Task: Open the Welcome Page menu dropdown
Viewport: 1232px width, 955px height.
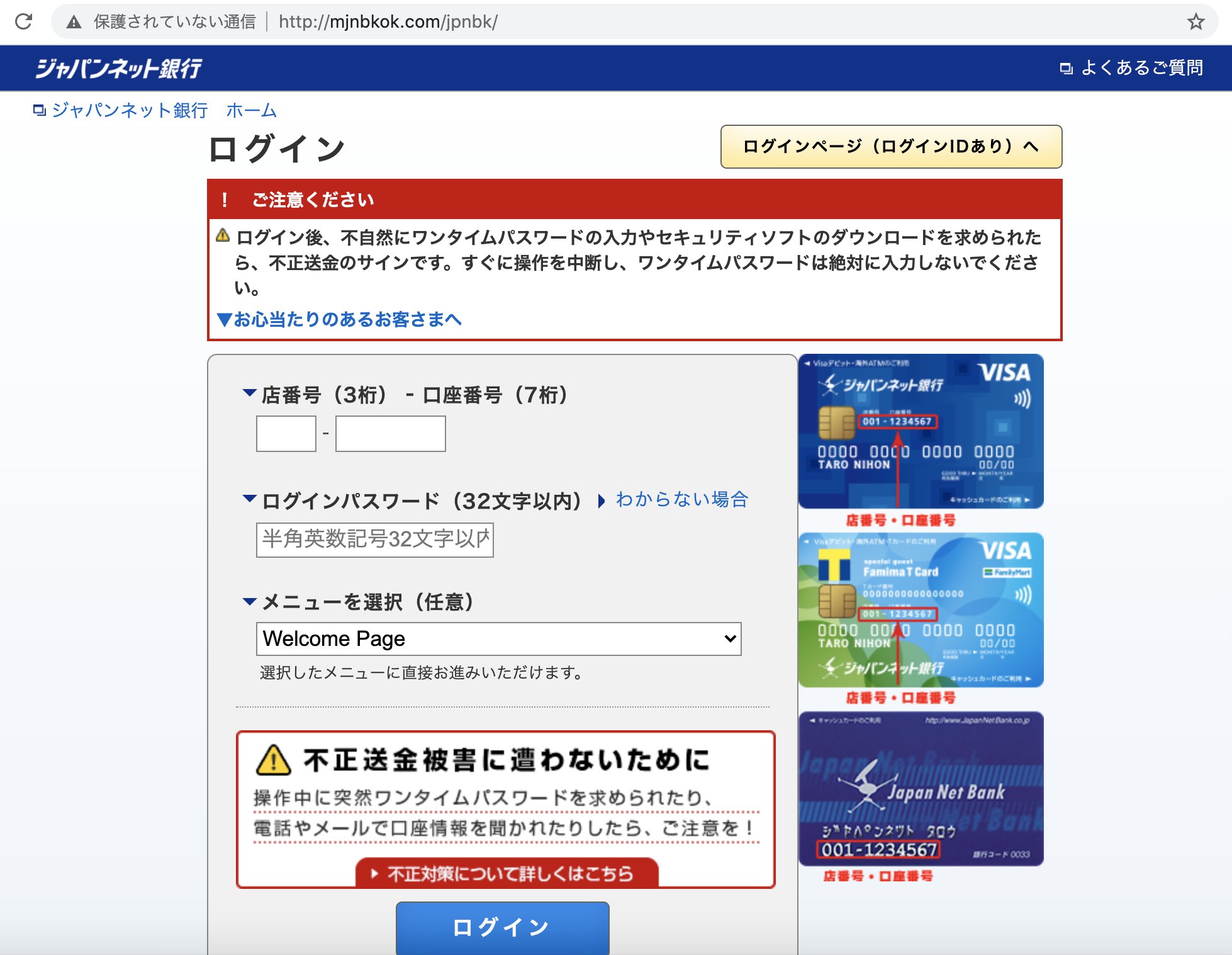Action: pyautogui.click(x=498, y=639)
